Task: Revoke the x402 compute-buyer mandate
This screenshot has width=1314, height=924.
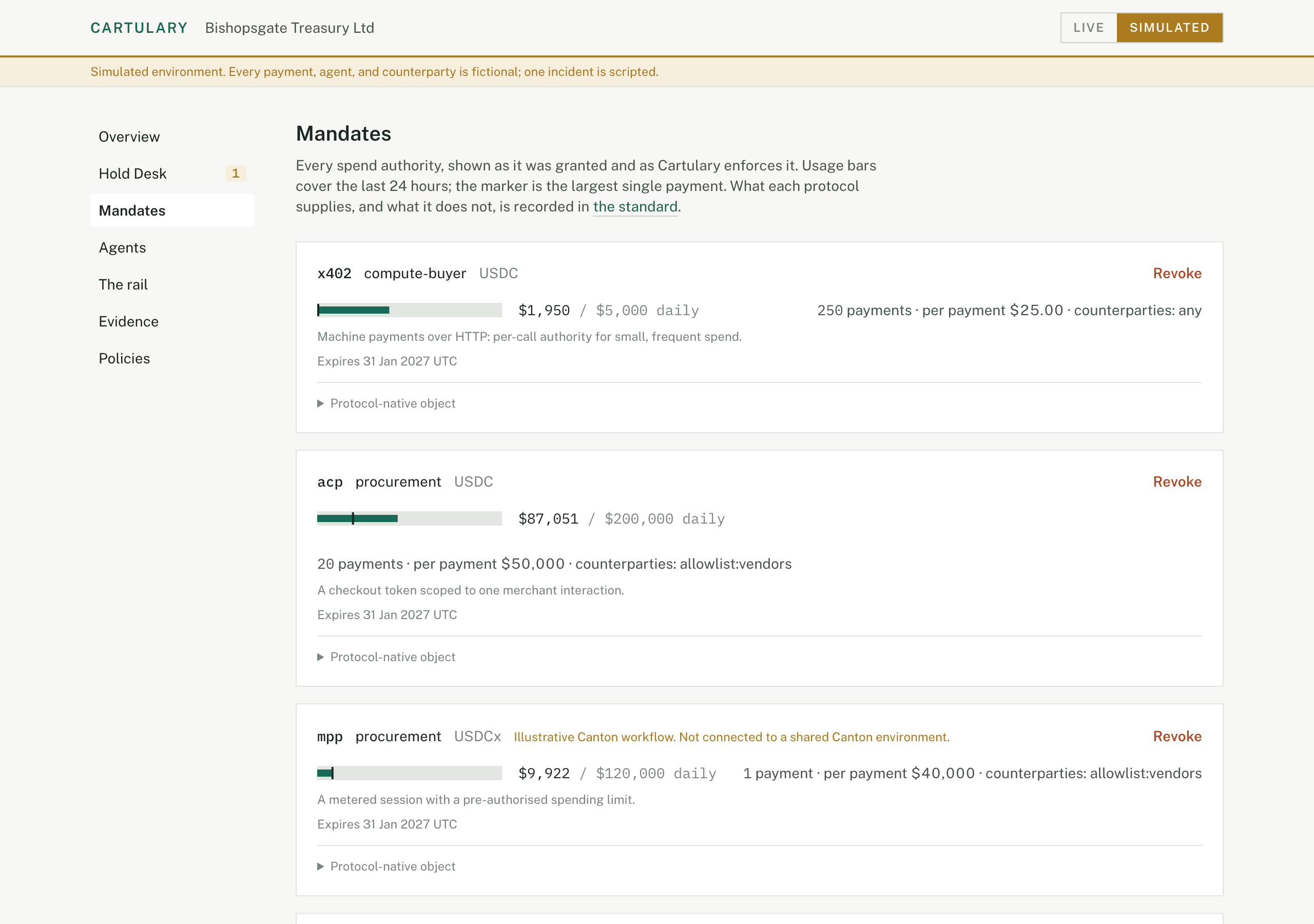Action: (1176, 274)
